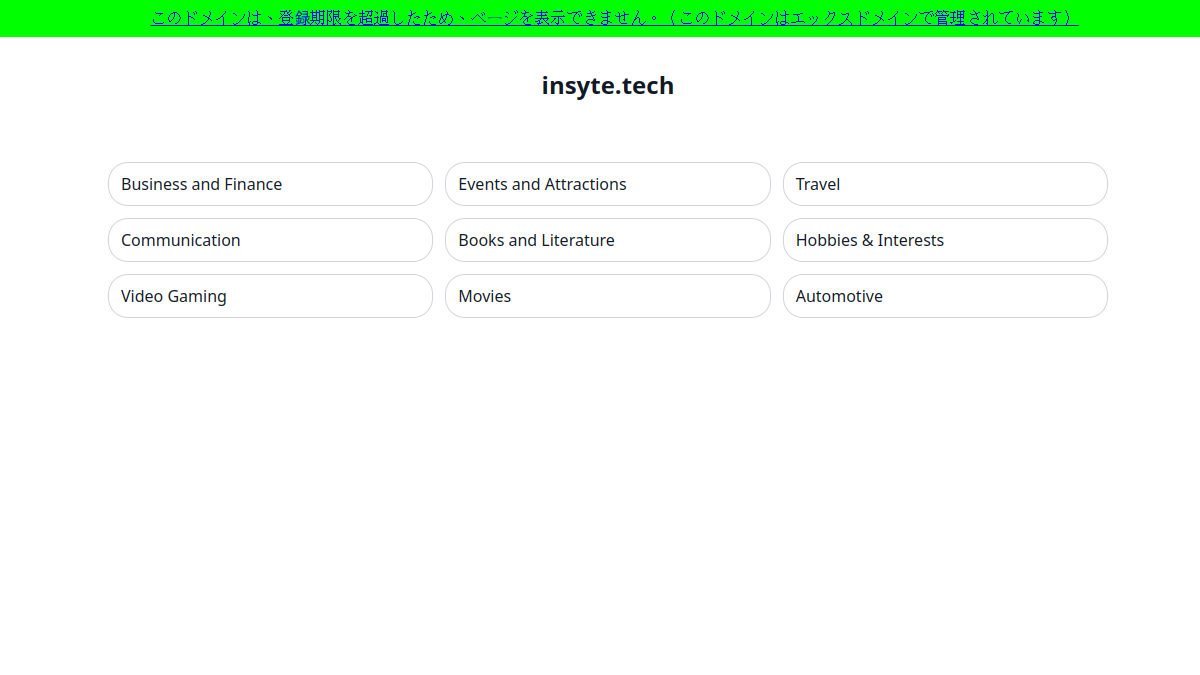1200x675 pixels.
Task: Open the Video Gaming category
Action: [270, 296]
